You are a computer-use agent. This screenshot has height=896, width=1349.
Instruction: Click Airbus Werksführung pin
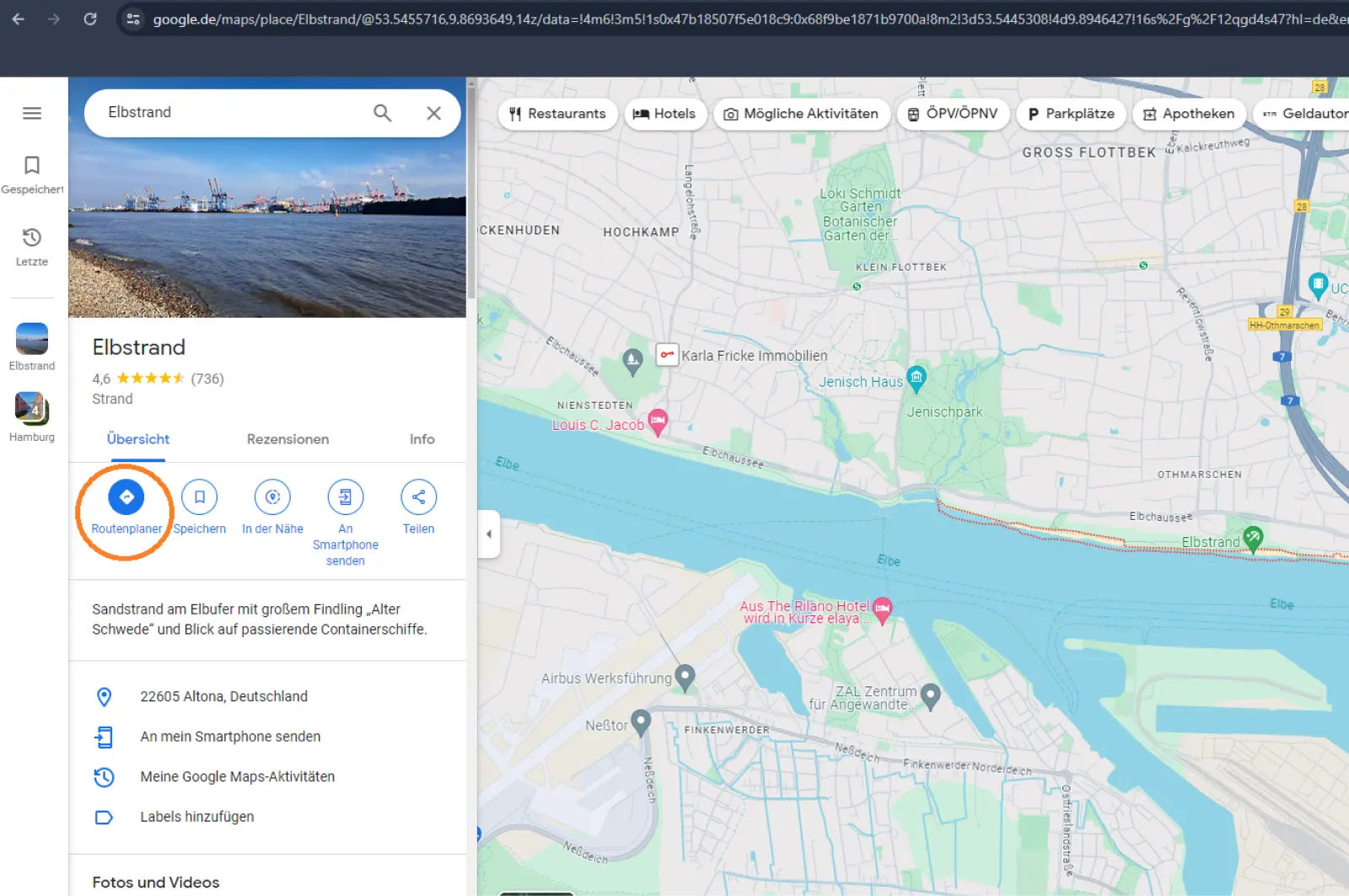point(685,676)
